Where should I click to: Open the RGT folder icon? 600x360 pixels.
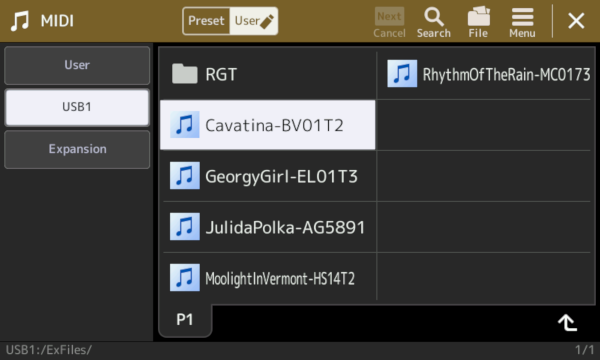[184, 74]
